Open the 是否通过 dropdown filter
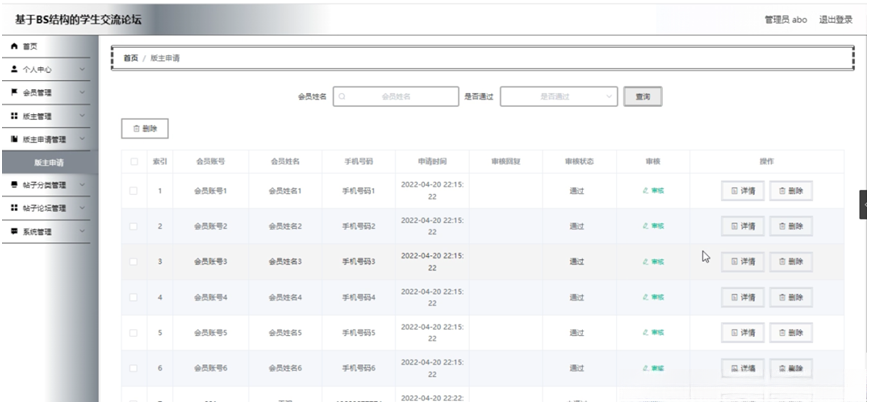 point(559,96)
